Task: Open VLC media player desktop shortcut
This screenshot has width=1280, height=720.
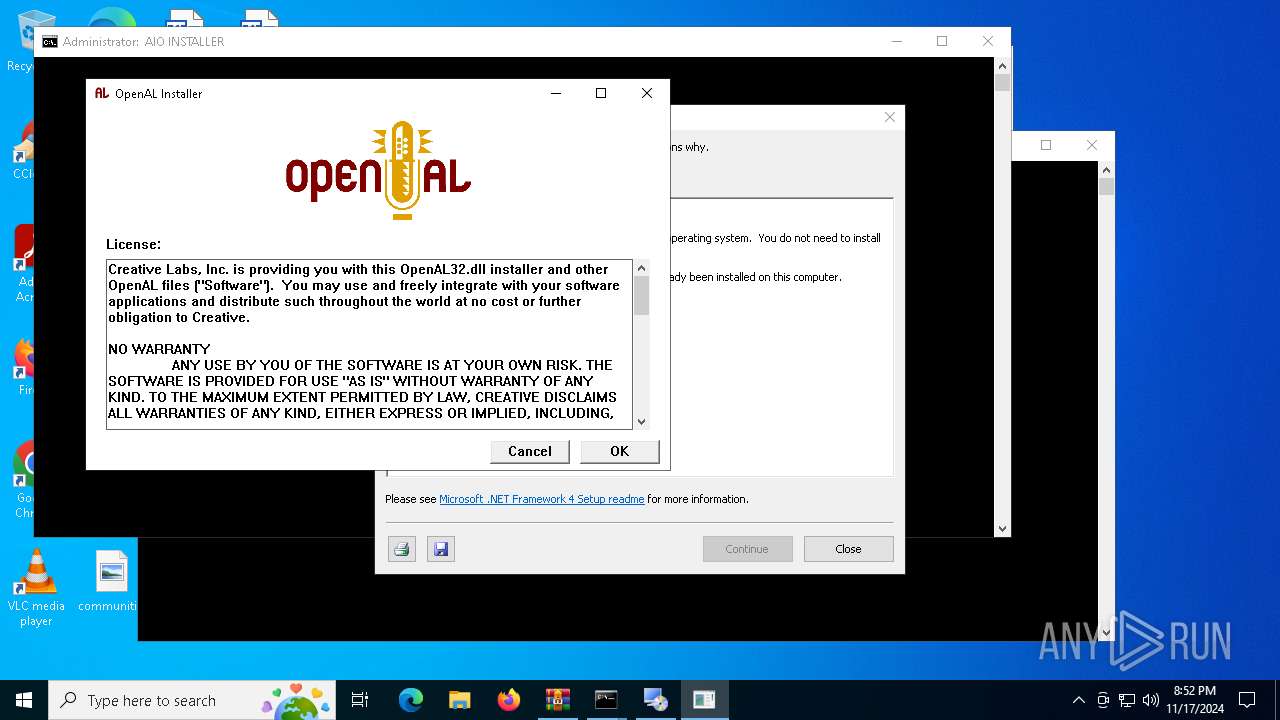Action: click(36, 589)
